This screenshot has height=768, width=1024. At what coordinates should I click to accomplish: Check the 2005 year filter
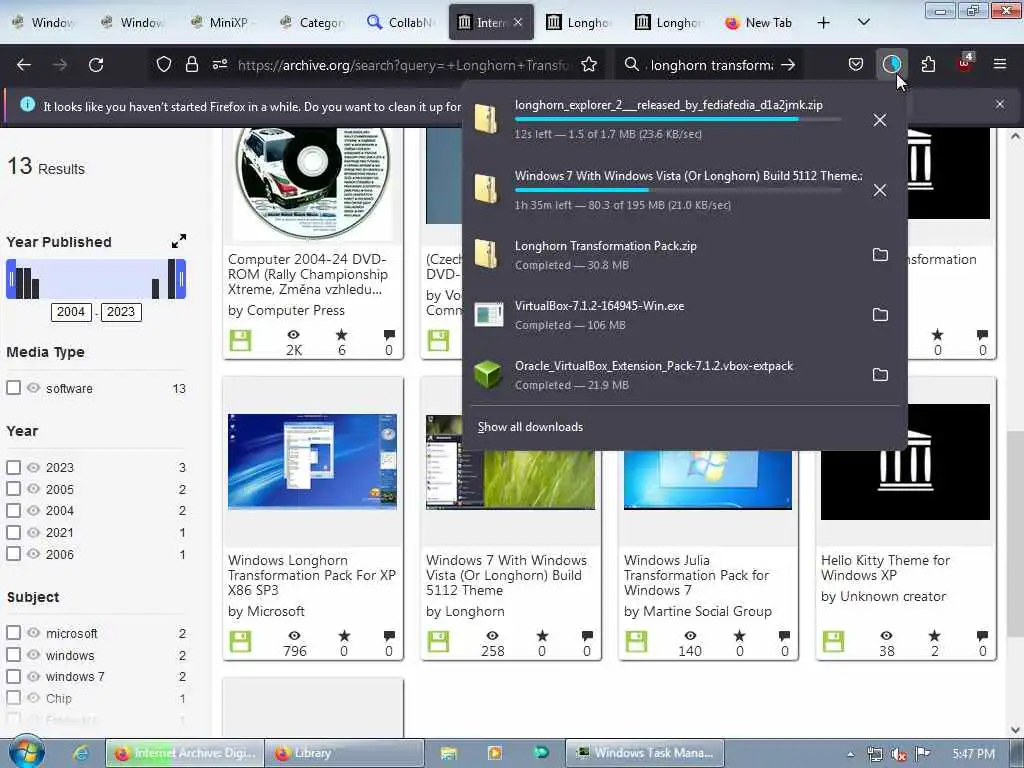pos(14,488)
